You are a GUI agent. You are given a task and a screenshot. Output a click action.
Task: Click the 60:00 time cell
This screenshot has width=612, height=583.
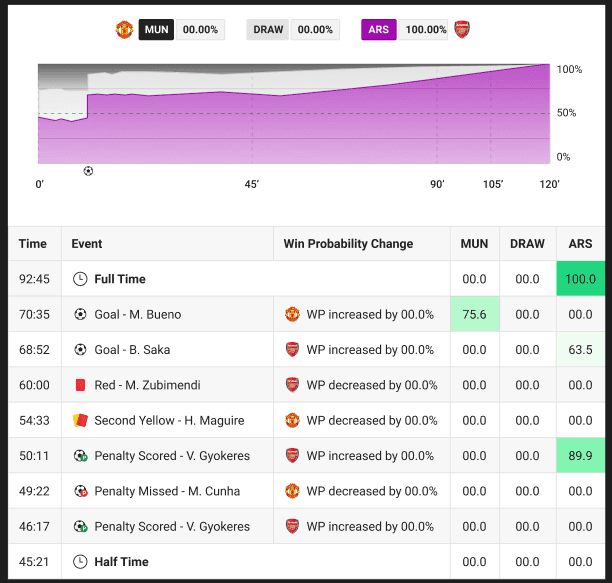tap(34, 385)
